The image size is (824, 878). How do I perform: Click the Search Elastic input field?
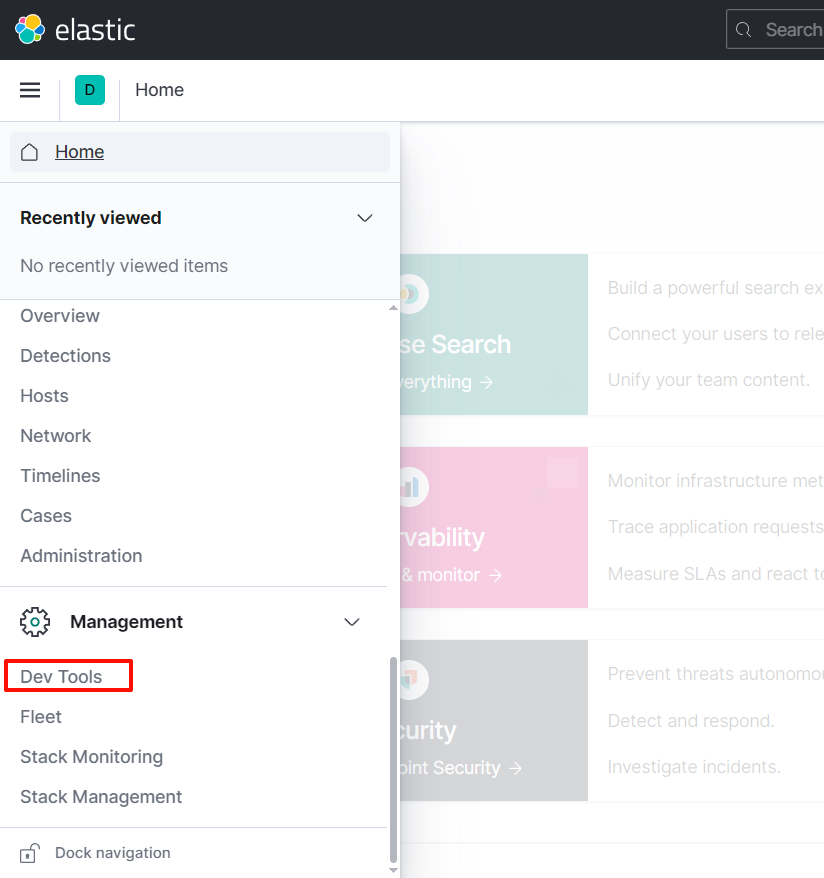(775, 30)
